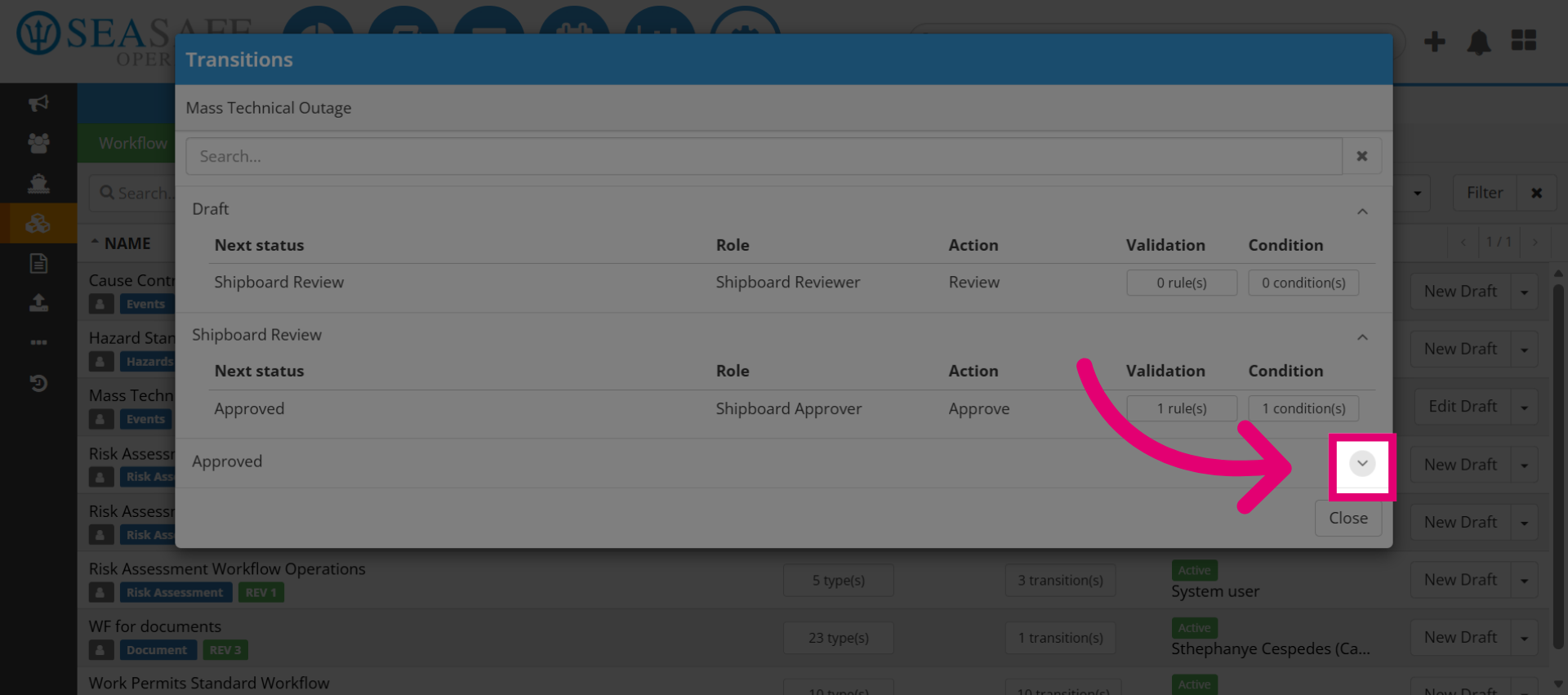Open 5 type(s) for Risk Assessment Workflow Operations
The image size is (1568, 695).
click(x=838, y=580)
